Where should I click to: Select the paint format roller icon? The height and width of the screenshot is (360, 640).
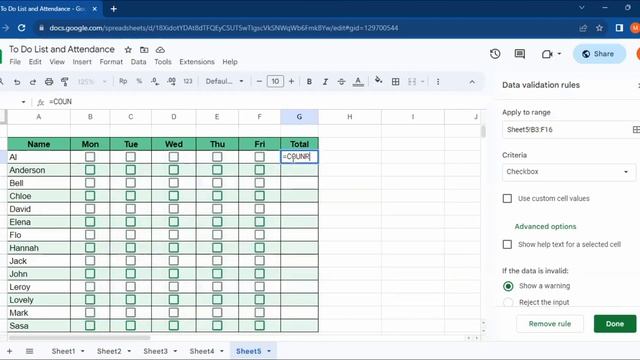tap(64, 82)
